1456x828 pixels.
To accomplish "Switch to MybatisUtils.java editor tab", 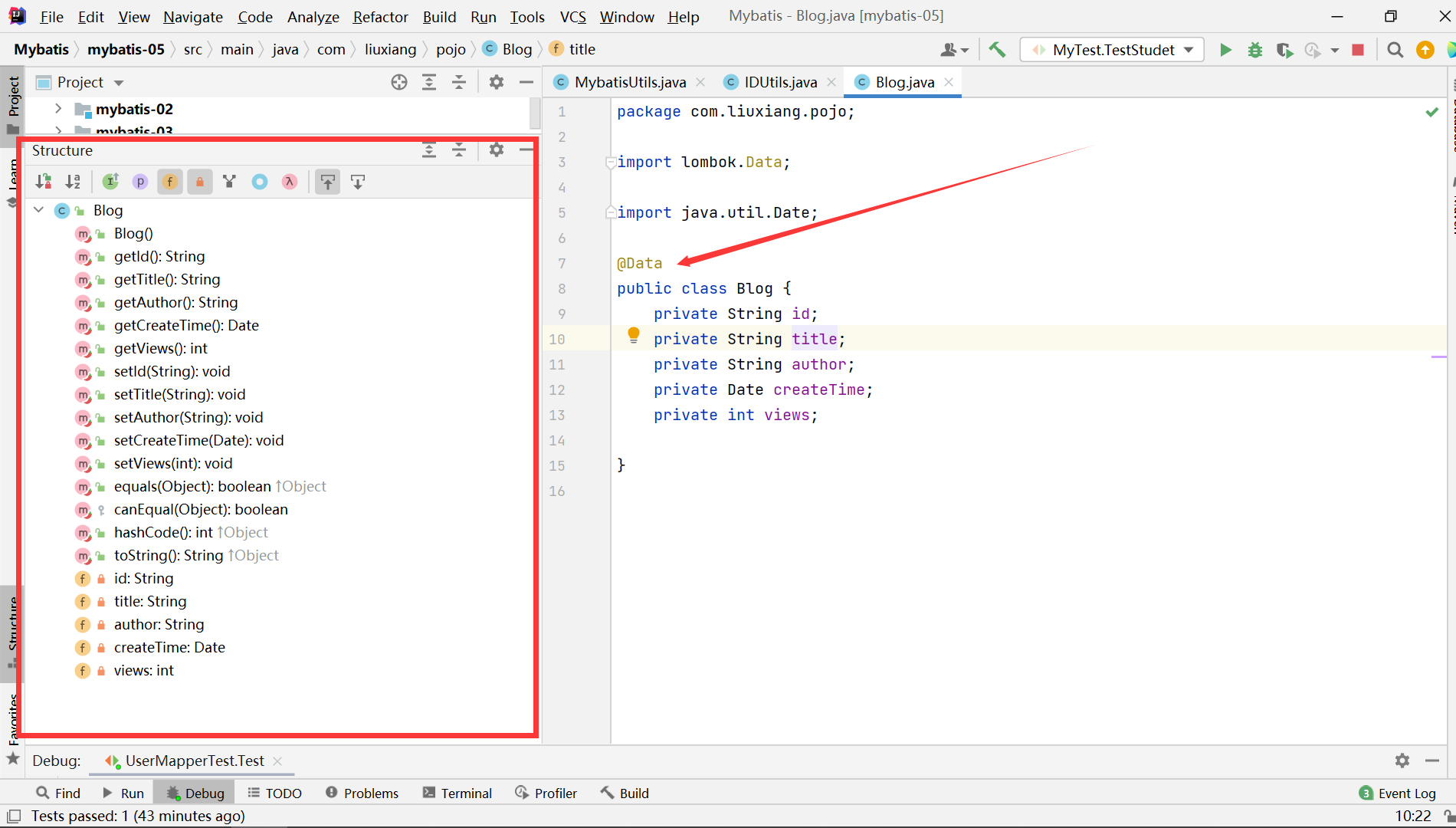I will 629,82.
